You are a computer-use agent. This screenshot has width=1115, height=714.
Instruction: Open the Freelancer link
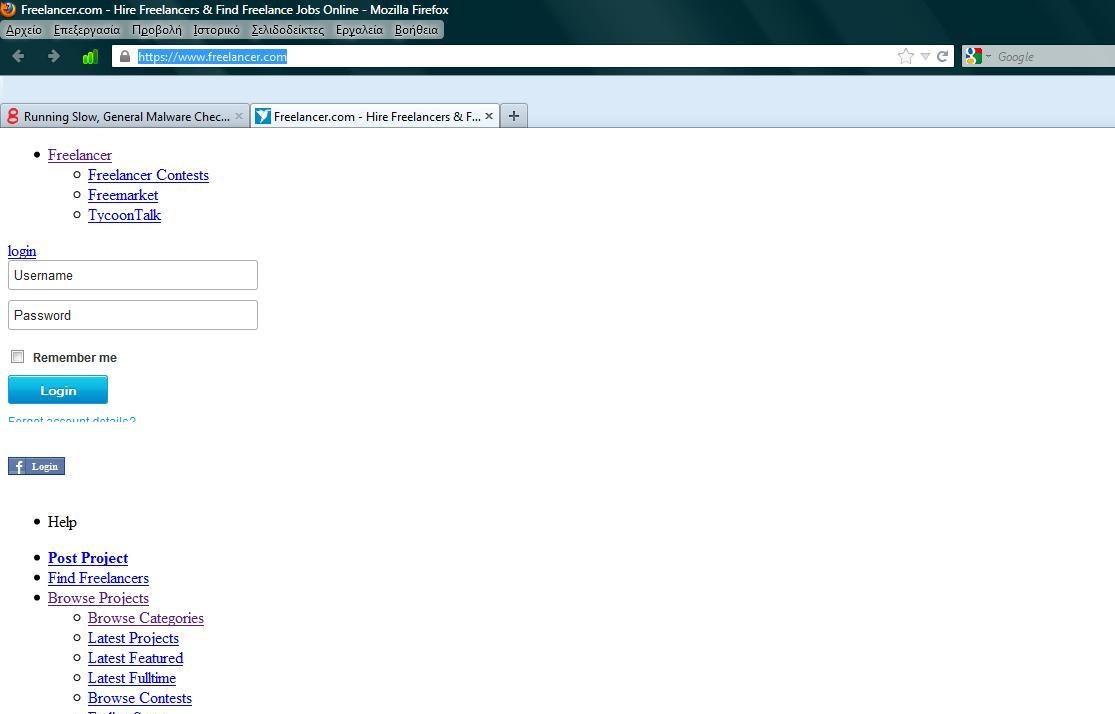click(80, 155)
